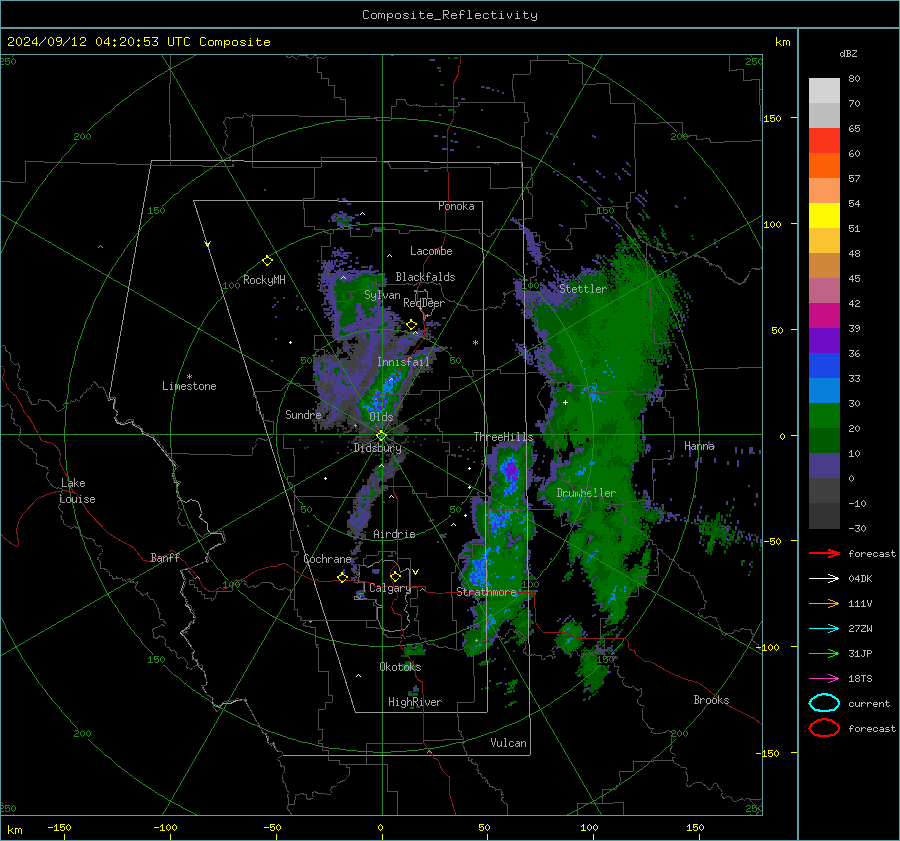Click the Cochrane town label
900x841 pixels.
(327, 559)
